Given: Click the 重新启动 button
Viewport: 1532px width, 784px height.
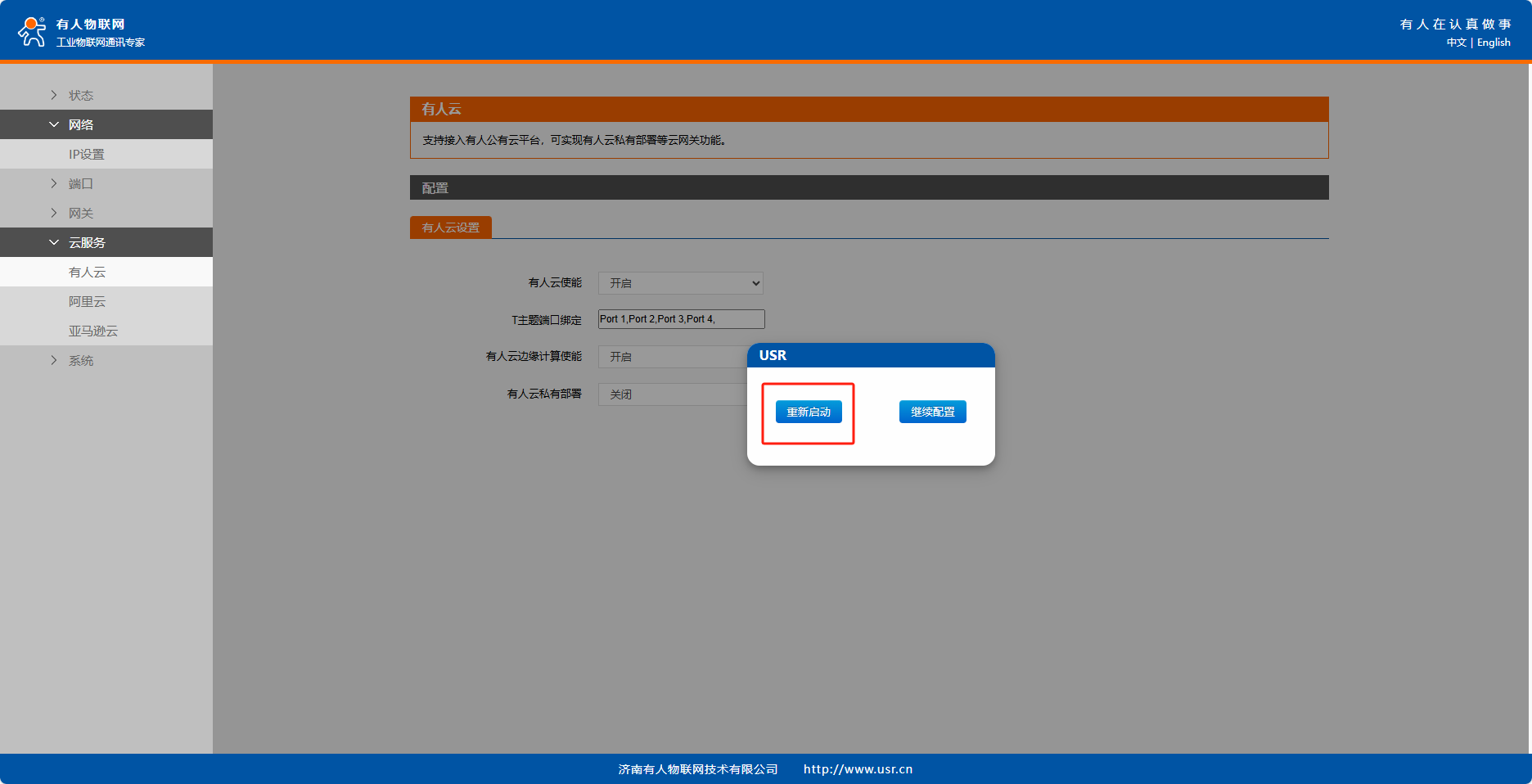Looking at the screenshot, I should pos(809,412).
